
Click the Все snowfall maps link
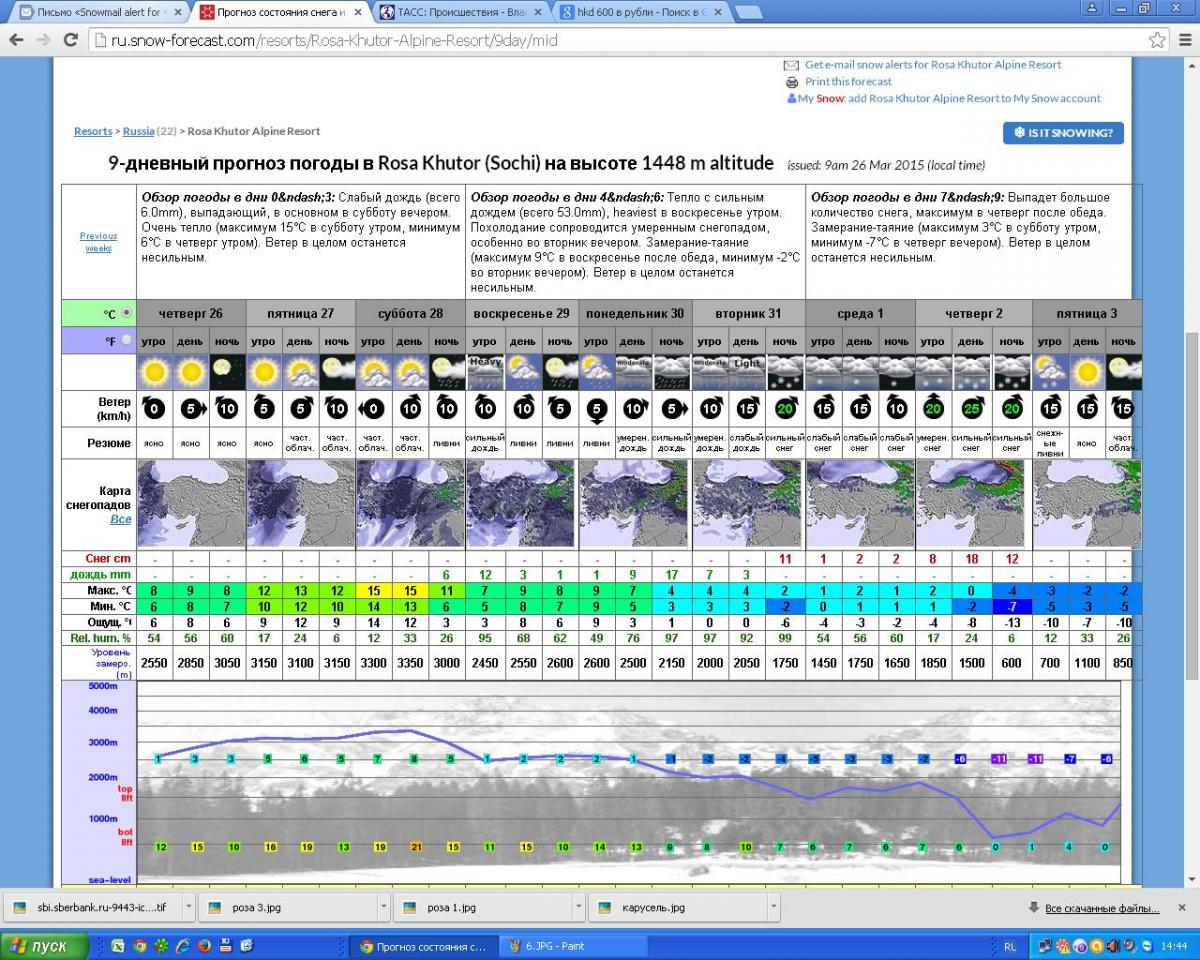120,520
